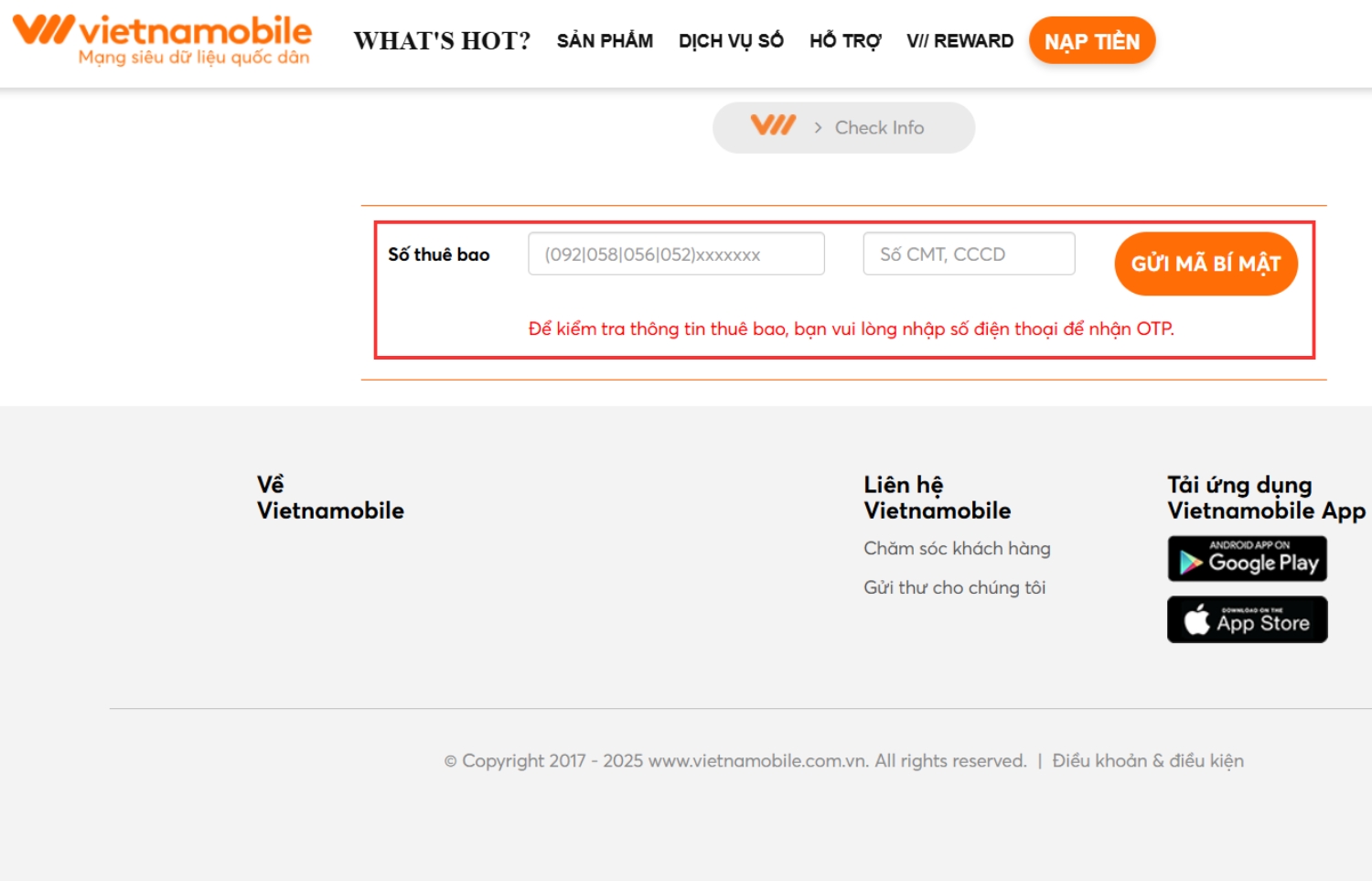
Task: Click the breadcrumb chevron arrow before Check Info
Action: (818, 128)
